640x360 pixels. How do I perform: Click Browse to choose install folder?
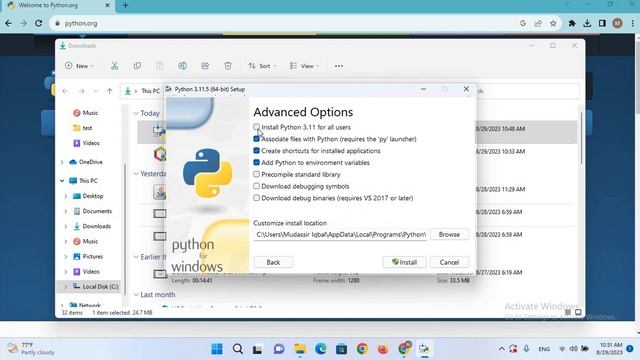point(449,235)
